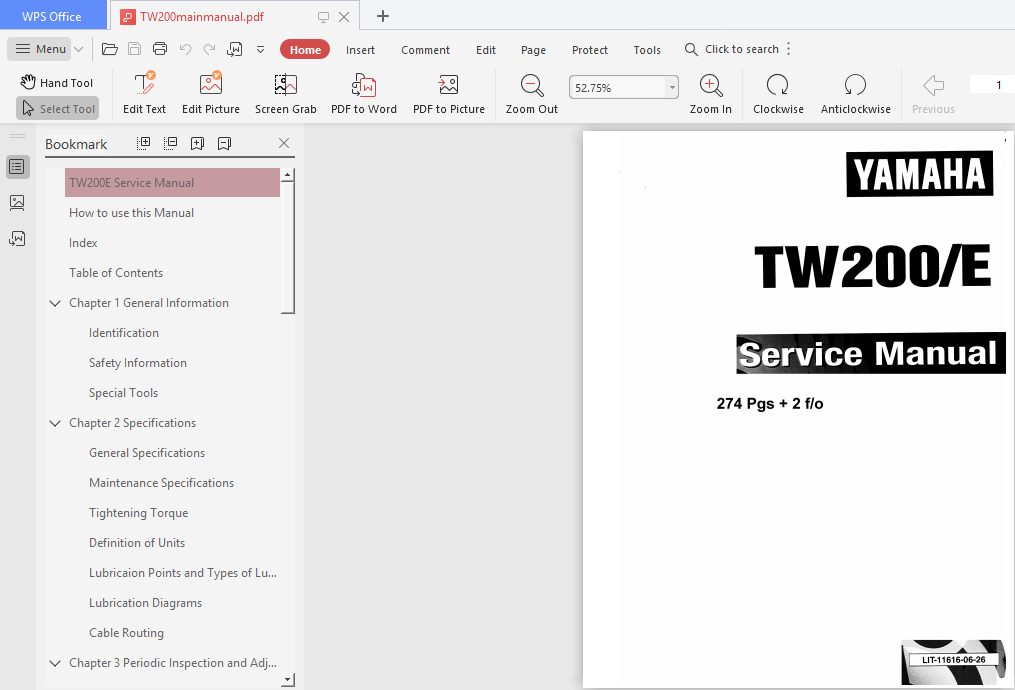Click the 52.75% zoom field
The width and height of the screenshot is (1015, 690).
[617, 87]
